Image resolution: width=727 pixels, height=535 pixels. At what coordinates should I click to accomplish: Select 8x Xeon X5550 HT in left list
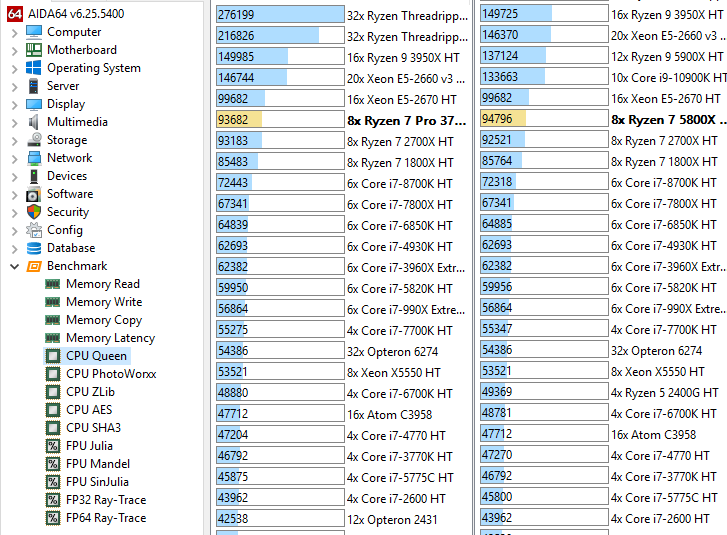[x=394, y=373]
